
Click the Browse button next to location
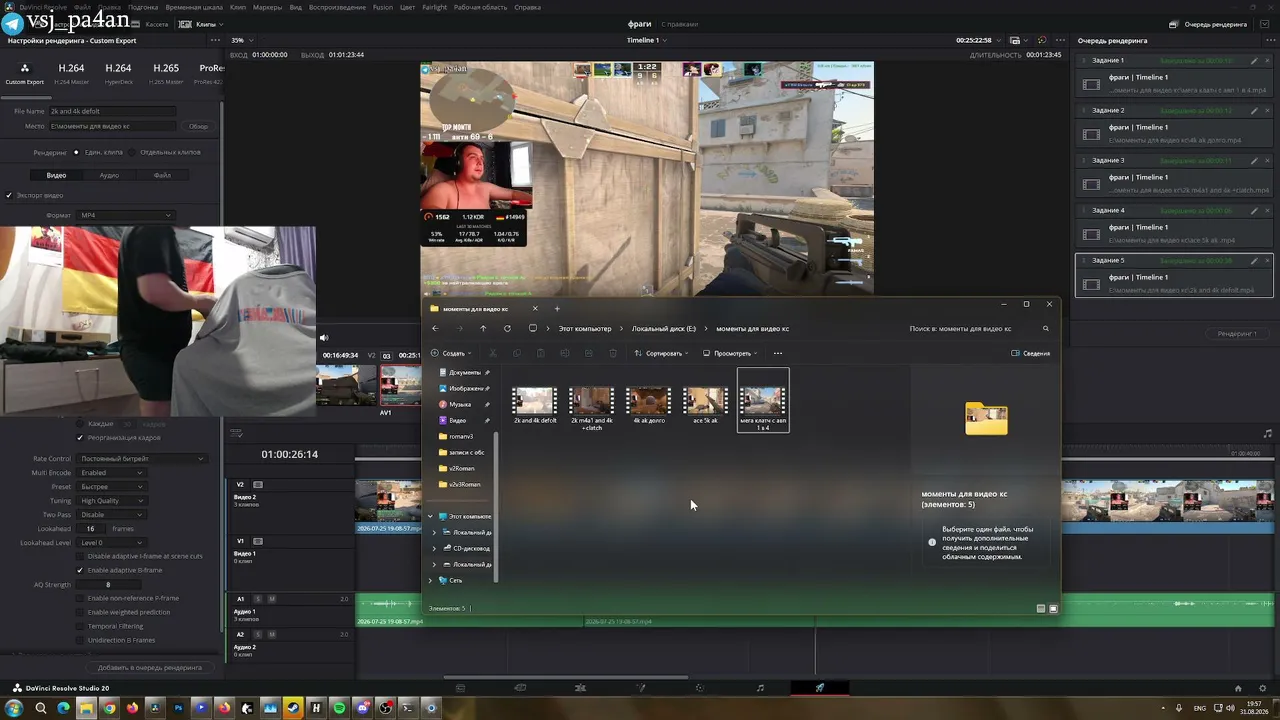point(198,126)
